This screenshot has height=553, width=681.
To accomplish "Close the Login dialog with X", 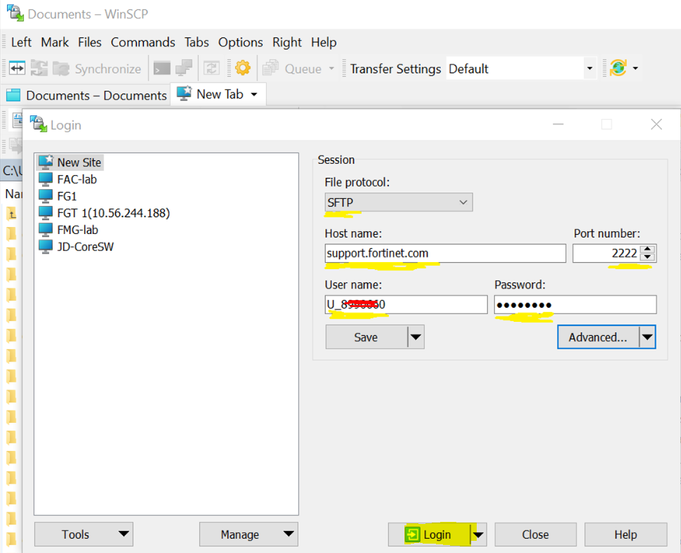I will click(x=656, y=124).
